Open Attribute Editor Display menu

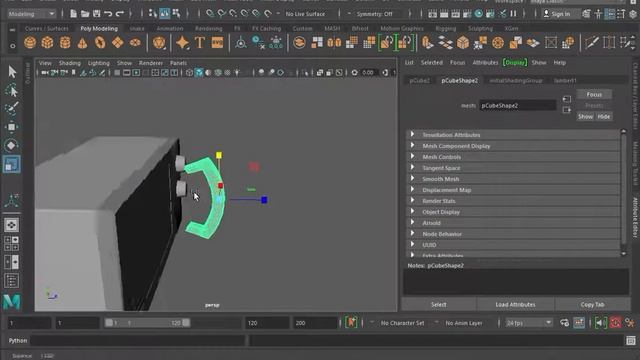click(x=515, y=62)
